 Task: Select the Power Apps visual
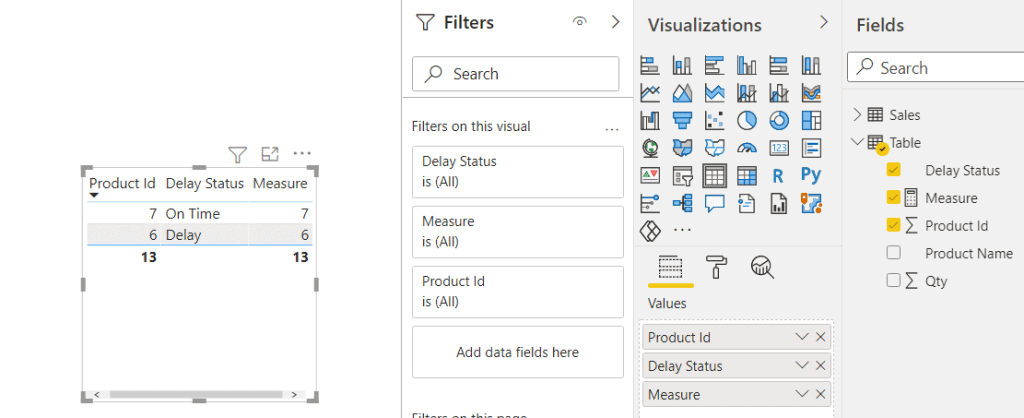coord(650,231)
